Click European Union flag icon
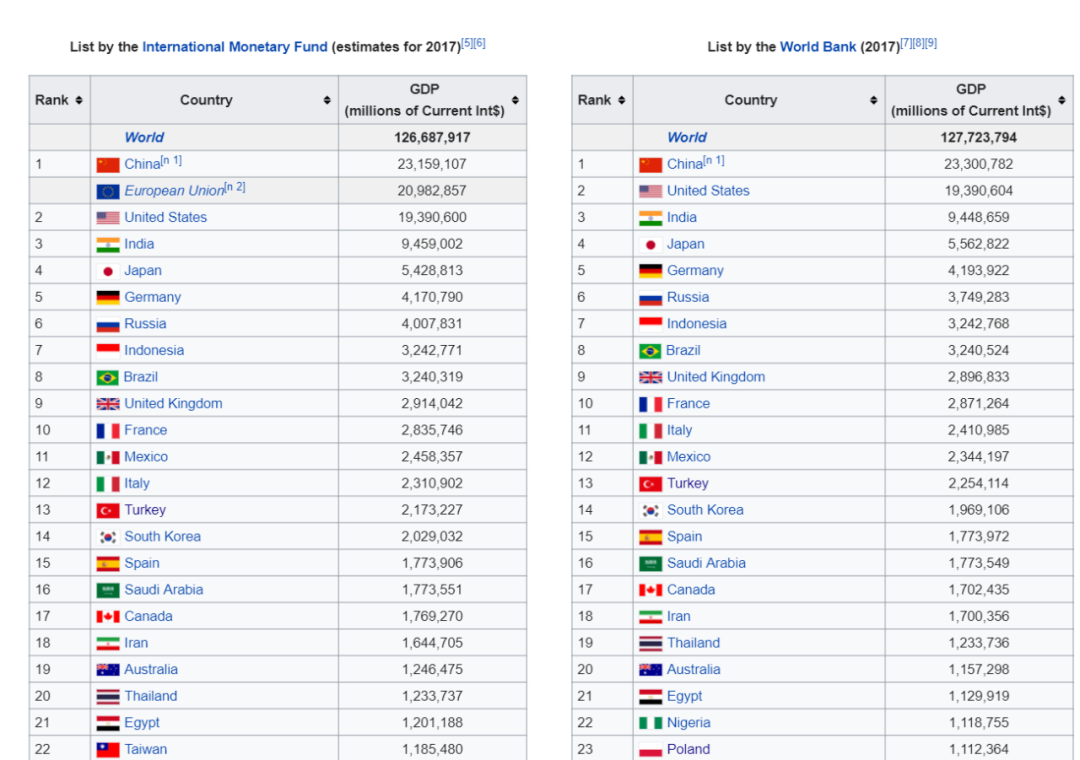The width and height of the screenshot is (1080, 760). pyautogui.click(x=107, y=192)
